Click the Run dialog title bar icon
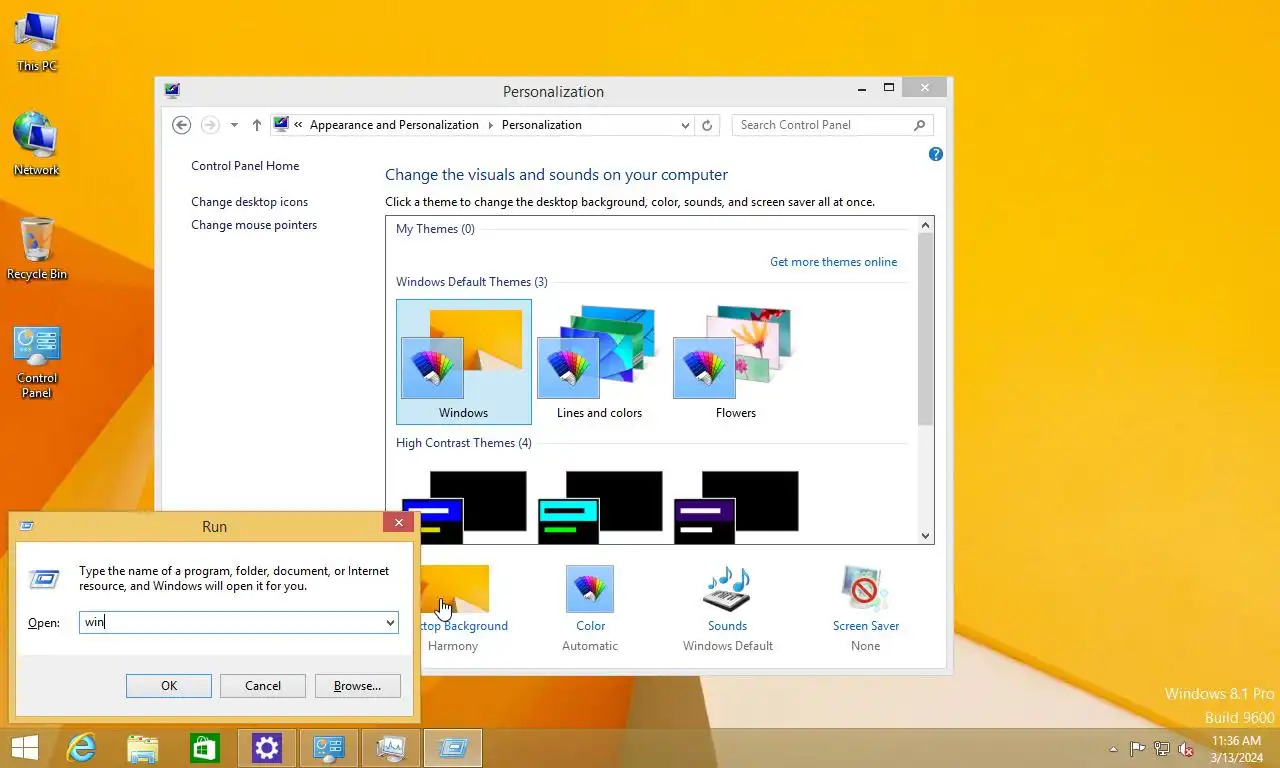Viewport: 1280px width, 768px height. tap(27, 526)
